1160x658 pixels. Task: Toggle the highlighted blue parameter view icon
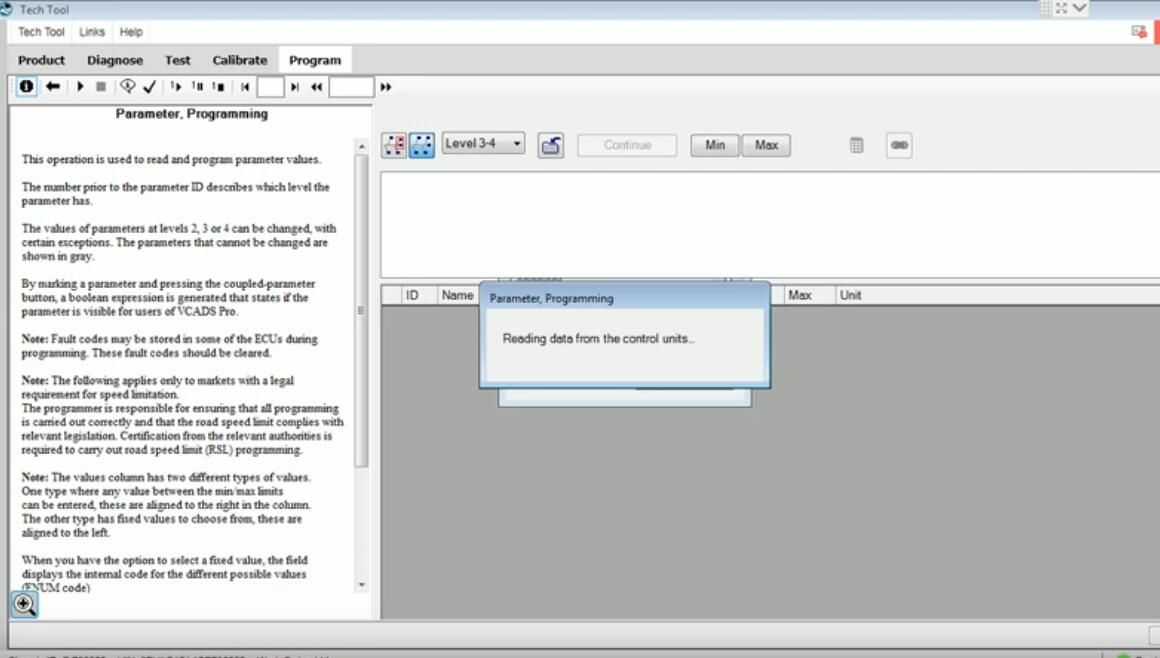pos(422,145)
